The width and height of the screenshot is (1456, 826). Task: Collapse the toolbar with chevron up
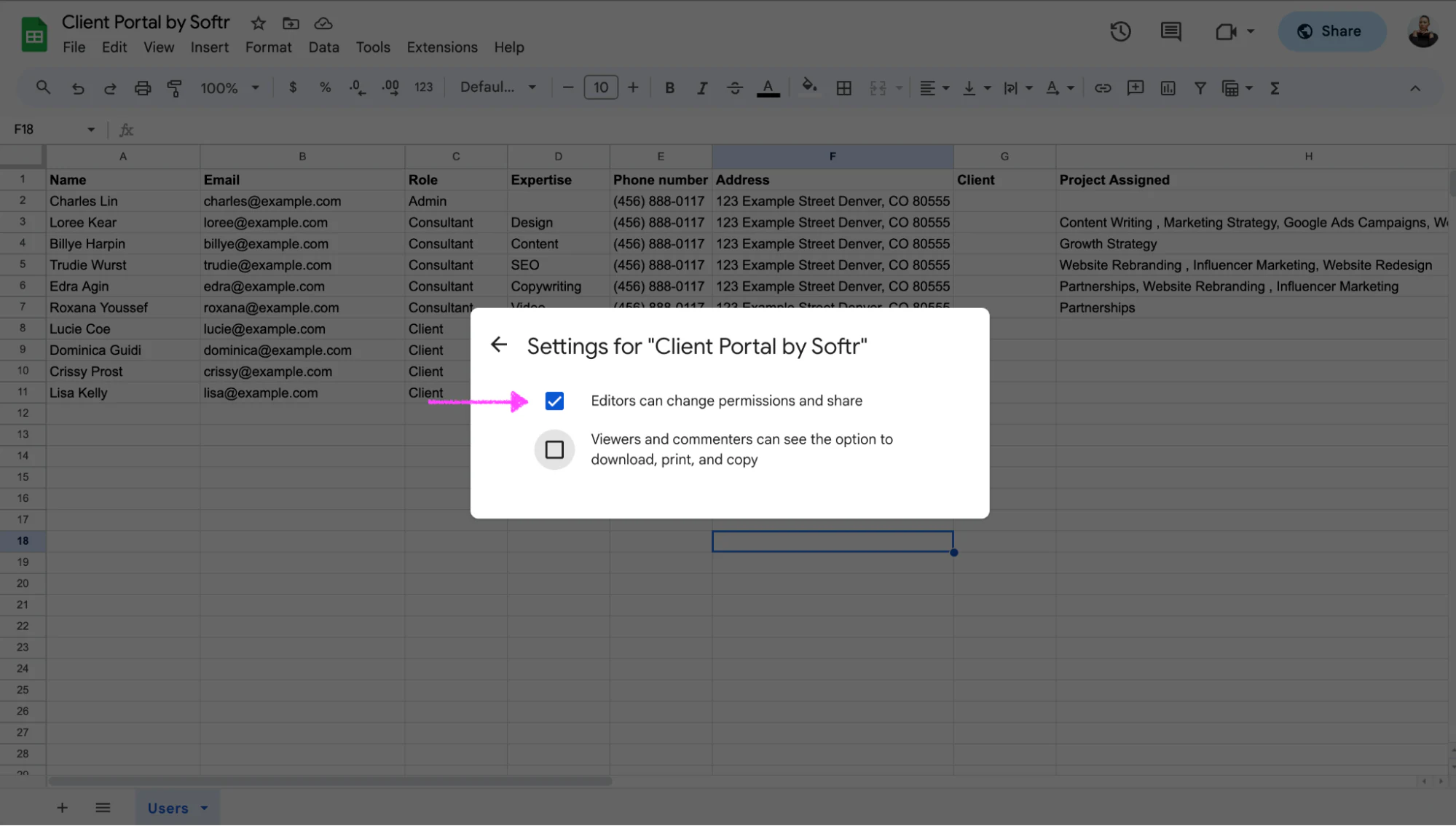pyautogui.click(x=1414, y=88)
